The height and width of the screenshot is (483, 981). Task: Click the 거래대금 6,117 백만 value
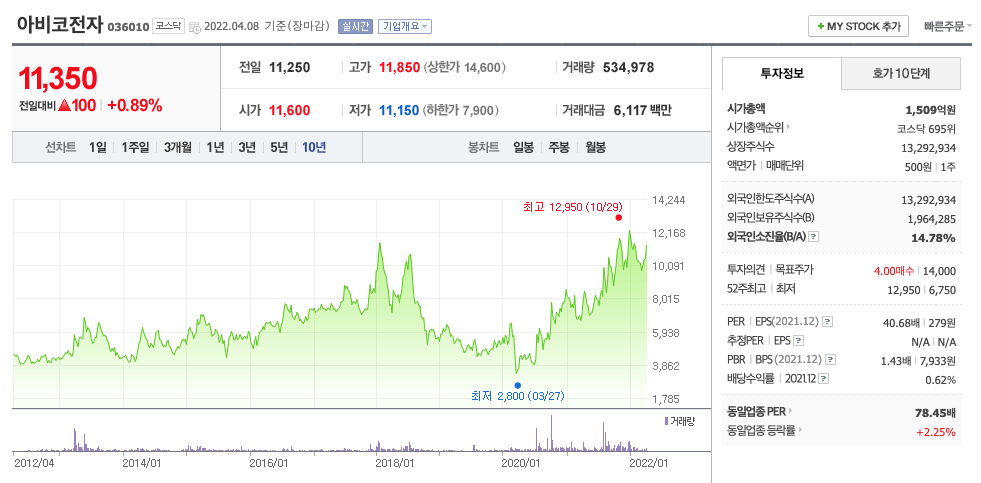[x=643, y=111]
